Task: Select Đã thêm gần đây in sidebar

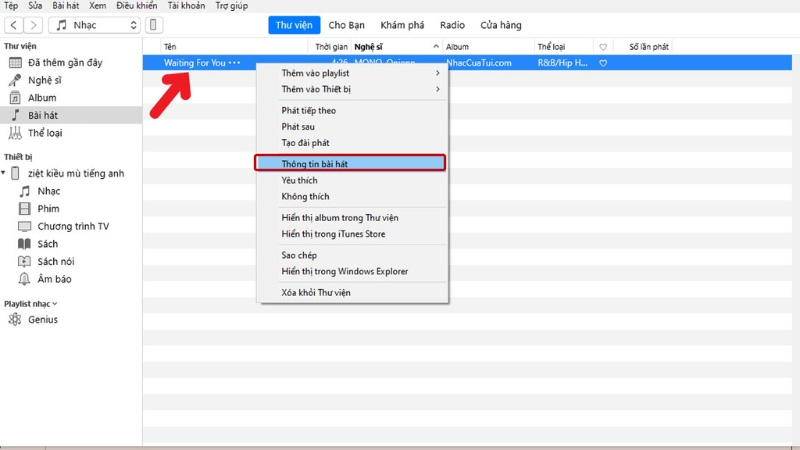Action: (x=64, y=63)
